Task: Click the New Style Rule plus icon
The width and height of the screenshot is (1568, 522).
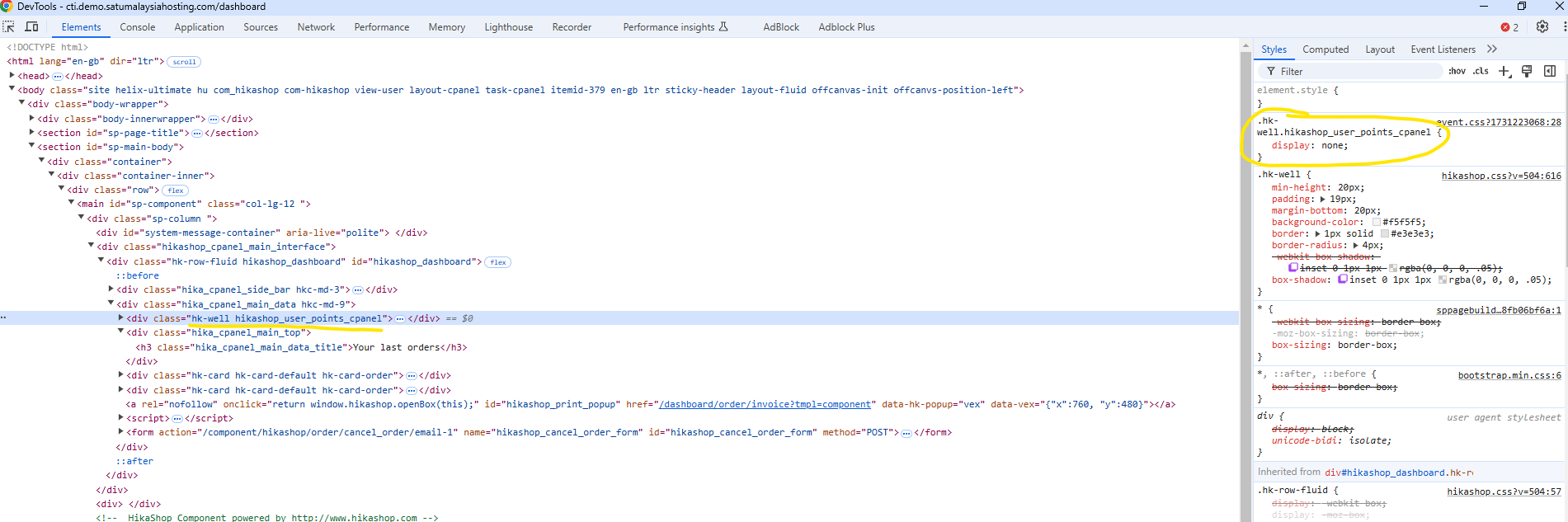Action: point(1504,72)
